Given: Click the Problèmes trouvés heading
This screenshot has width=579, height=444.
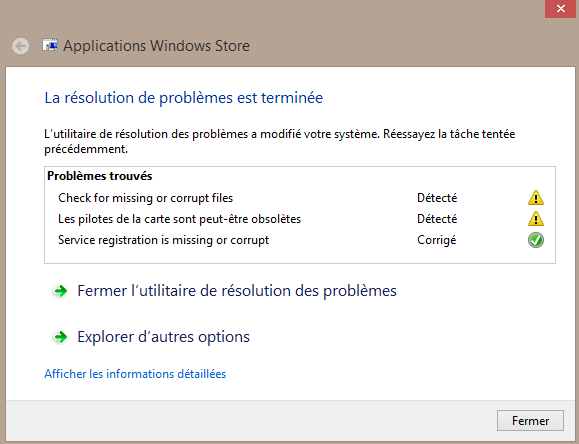Looking at the screenshot, I should pos(100,176).
